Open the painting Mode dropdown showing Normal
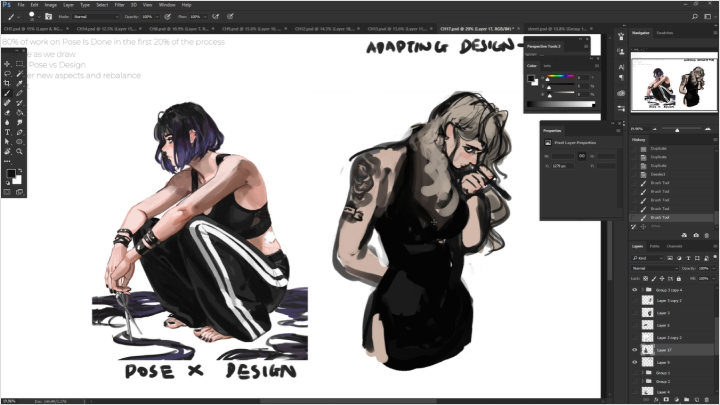The image size is (720, 405). click(96, 17)
